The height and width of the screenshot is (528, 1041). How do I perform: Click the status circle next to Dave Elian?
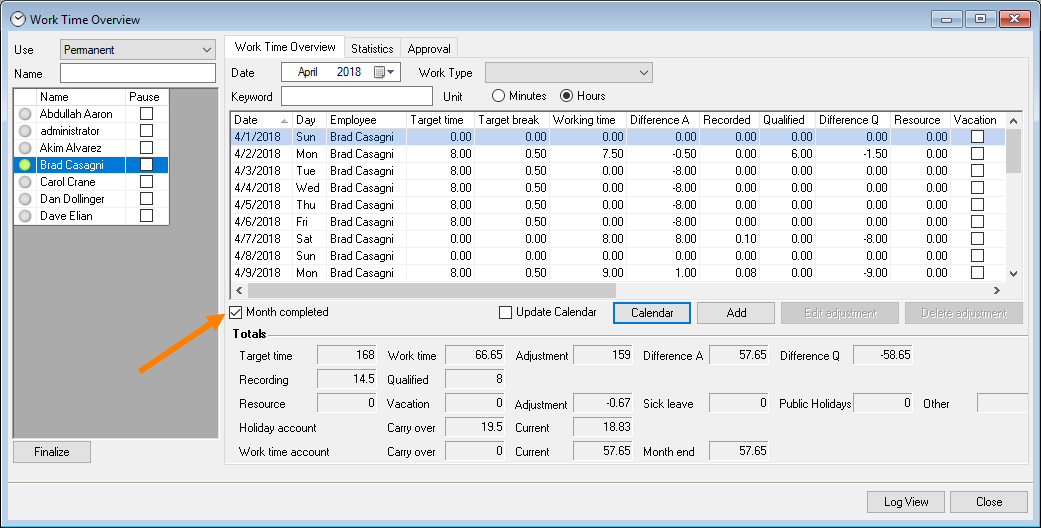pyautogui.click(x=25, y=216)
